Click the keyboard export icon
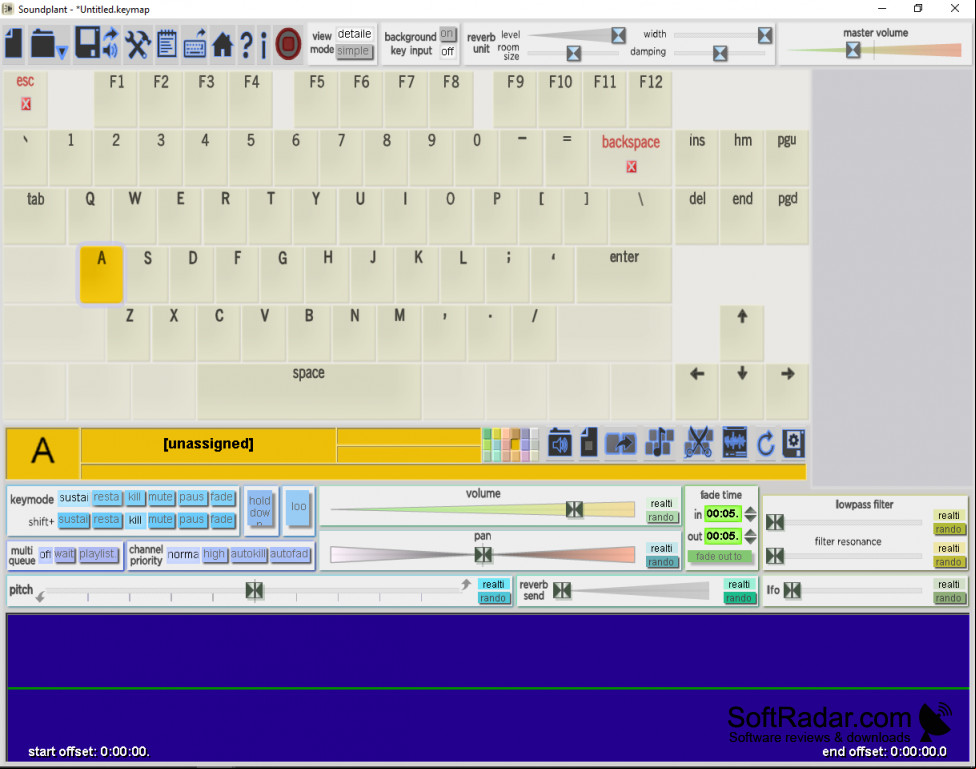The width and height of the screenshot is (976, 769). (x=195, y=44)
